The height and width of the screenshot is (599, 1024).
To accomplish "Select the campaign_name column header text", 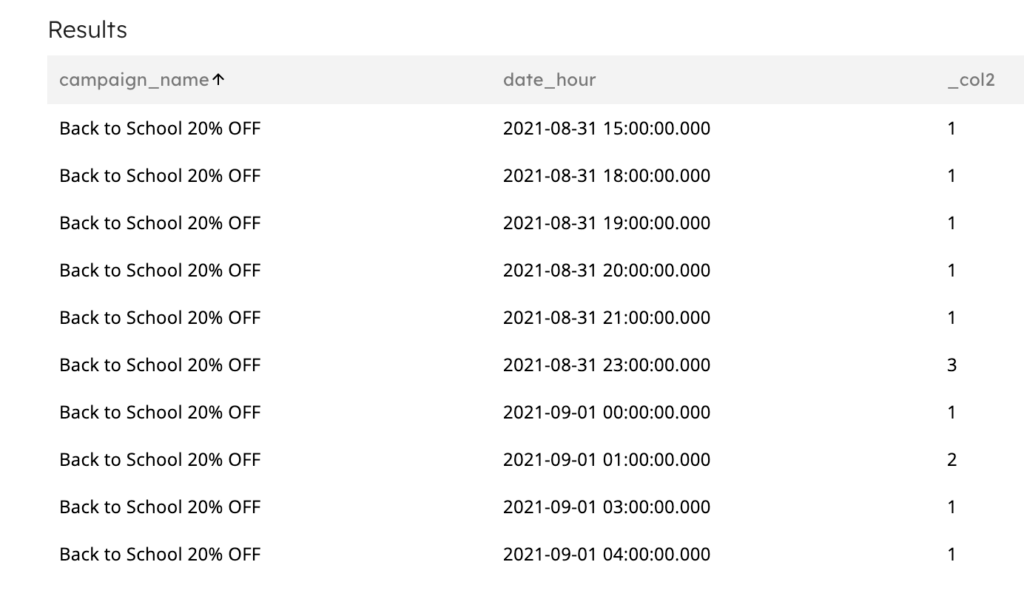I will tap(134, 80).
